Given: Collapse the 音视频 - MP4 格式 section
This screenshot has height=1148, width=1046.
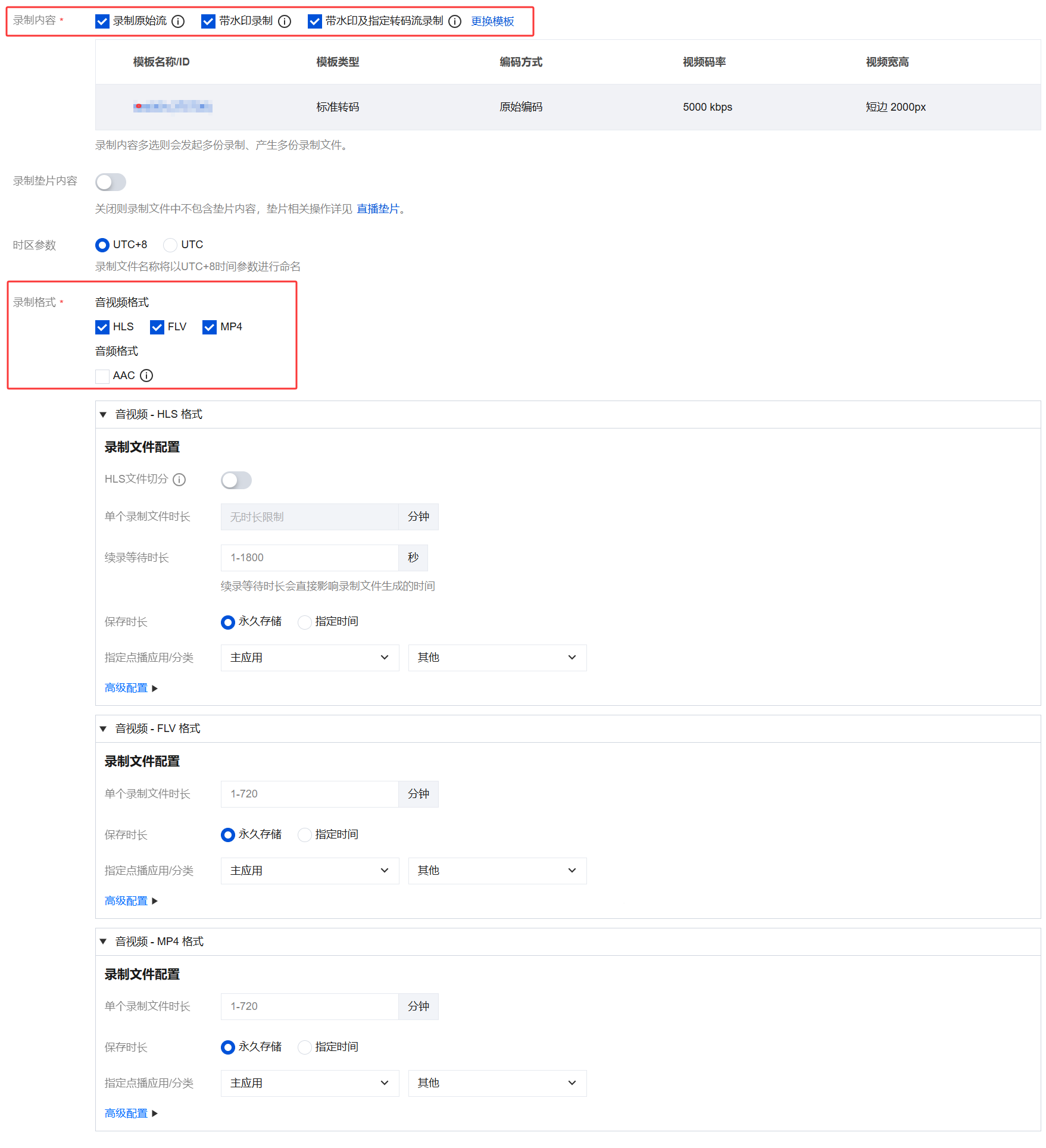Looking at the screenshot, I should (x=103, y=941).
